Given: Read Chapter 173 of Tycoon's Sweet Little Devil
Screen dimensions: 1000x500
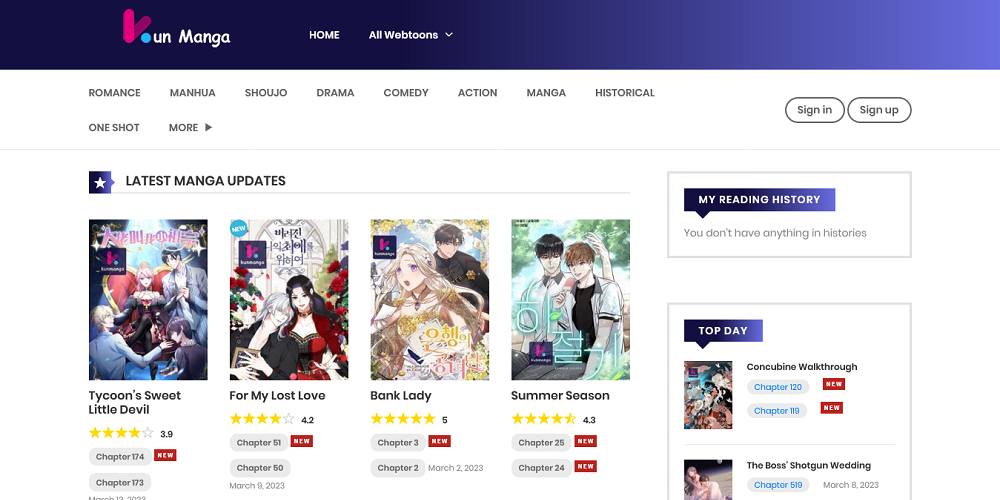Looking at the screenshot, I should [120, 483].
